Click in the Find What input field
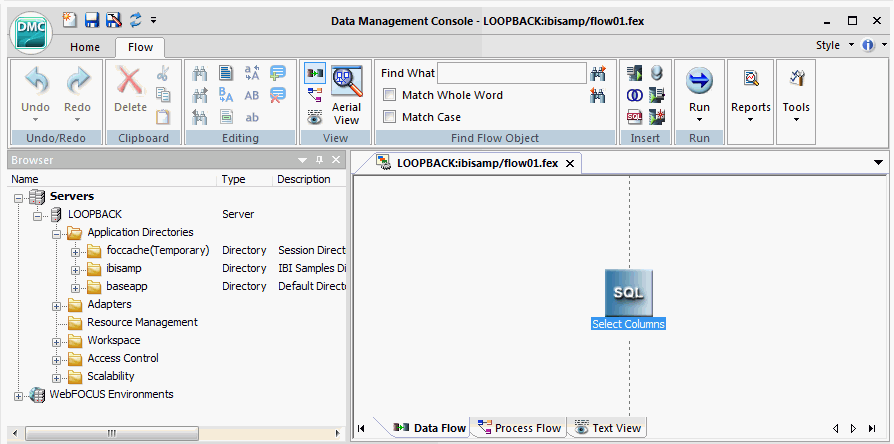894x444 pixels. point(511,73)
